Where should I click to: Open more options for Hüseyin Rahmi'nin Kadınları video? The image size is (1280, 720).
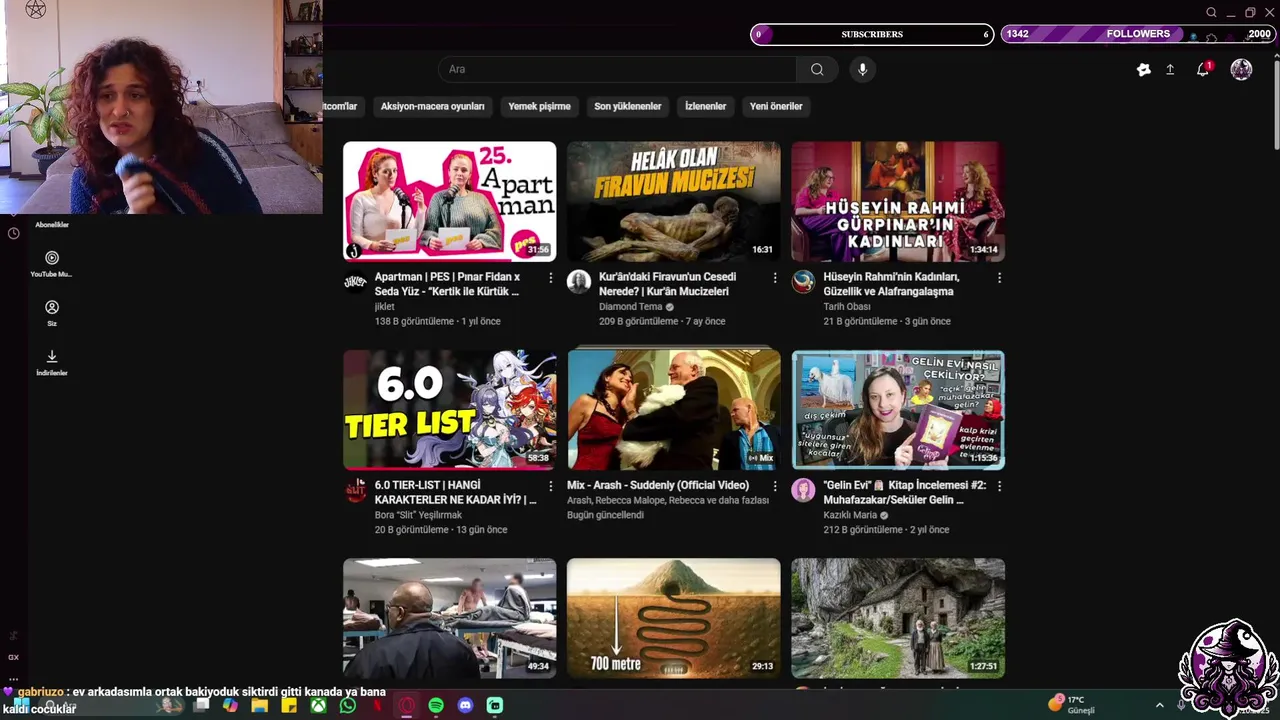(999, 278)
